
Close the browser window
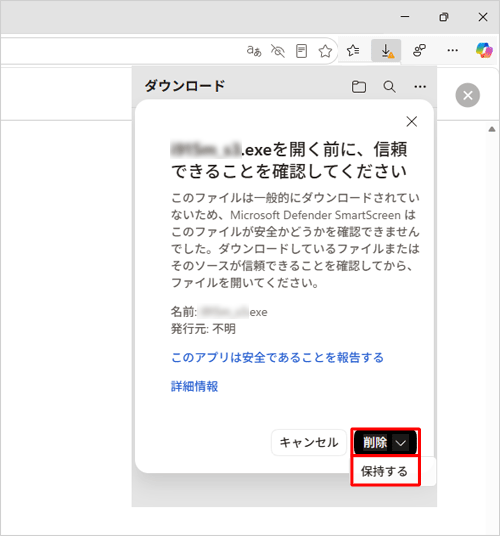(x=483, y=17)
